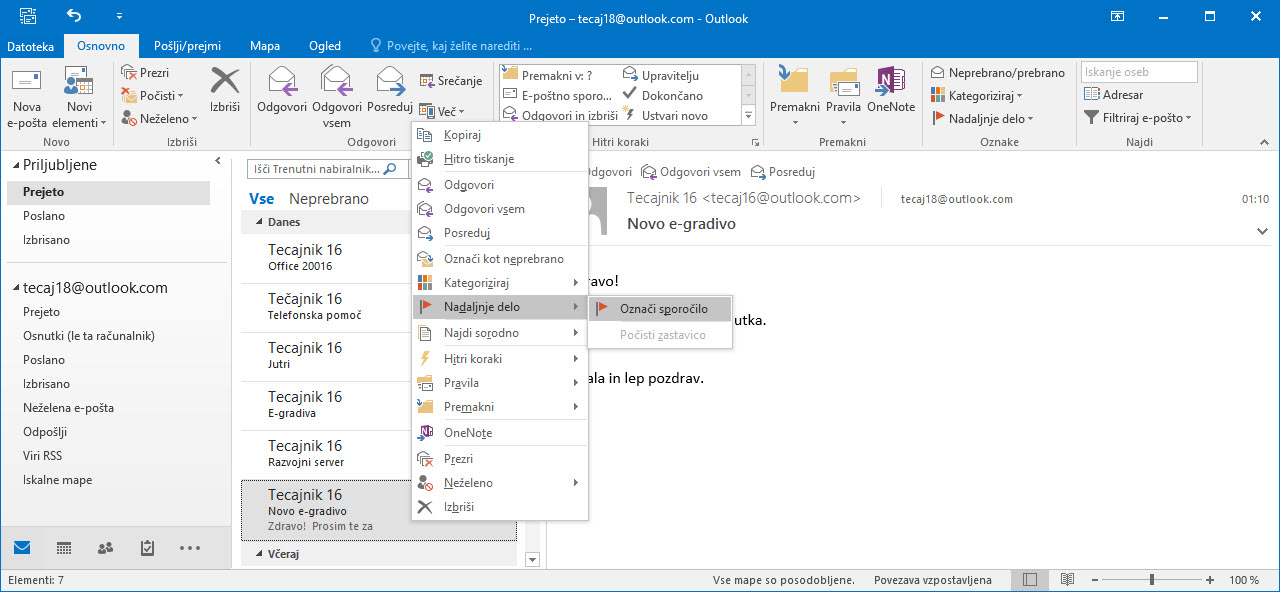Open the Neželeno context menu entry
The width and height of the screenshot is (1280, 592).
(500, 483)
